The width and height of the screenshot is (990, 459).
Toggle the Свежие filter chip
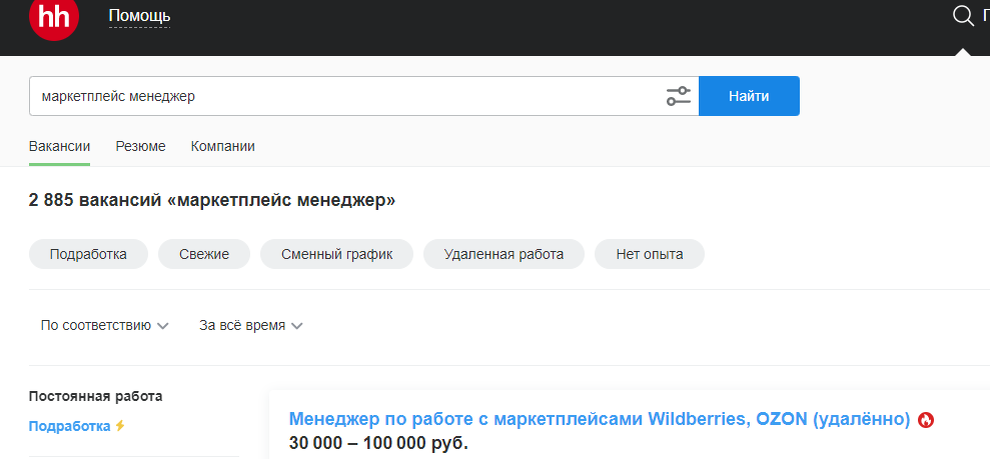(204, 254)
